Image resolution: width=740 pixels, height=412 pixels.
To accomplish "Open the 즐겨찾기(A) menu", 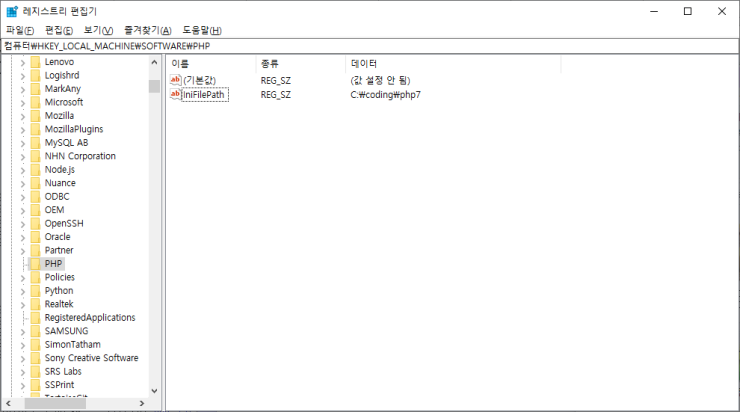I will coord(147,30).
